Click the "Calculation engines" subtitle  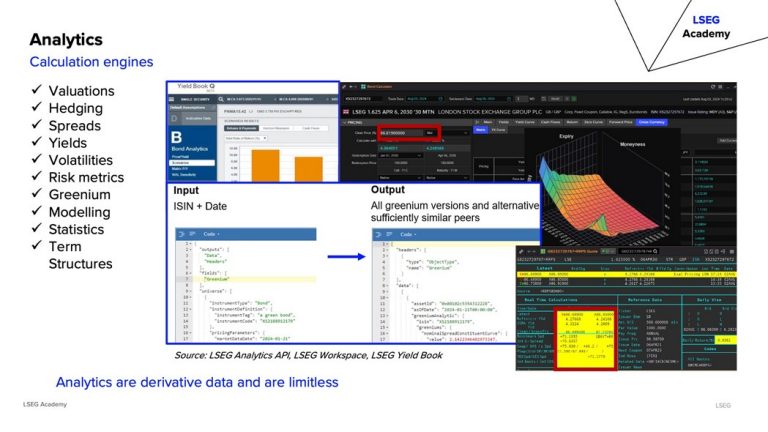pyautogui.click(x=91, y=62)
